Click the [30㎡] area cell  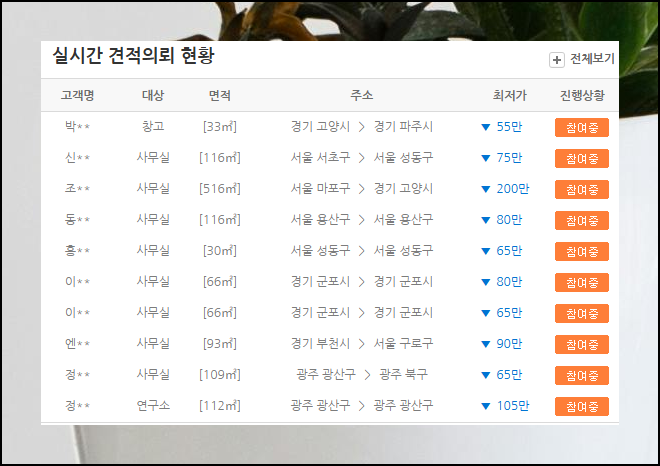tap(220, 251)
